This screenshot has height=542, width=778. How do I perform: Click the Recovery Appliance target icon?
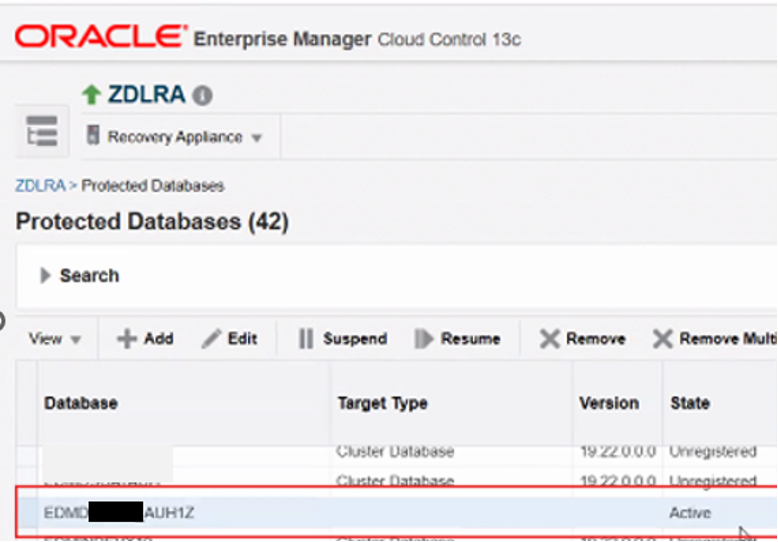pyautogui.click(x=93, y=136)
